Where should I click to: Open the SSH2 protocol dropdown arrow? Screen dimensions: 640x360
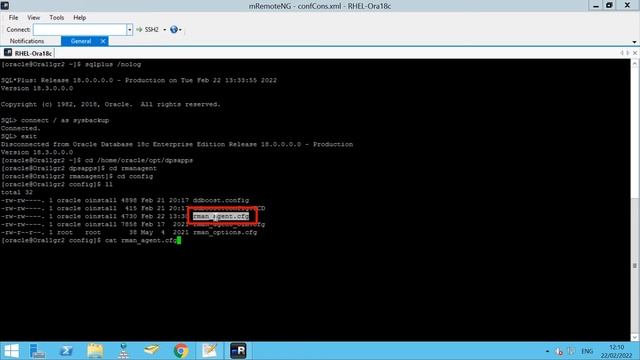(x=164, y=29)
